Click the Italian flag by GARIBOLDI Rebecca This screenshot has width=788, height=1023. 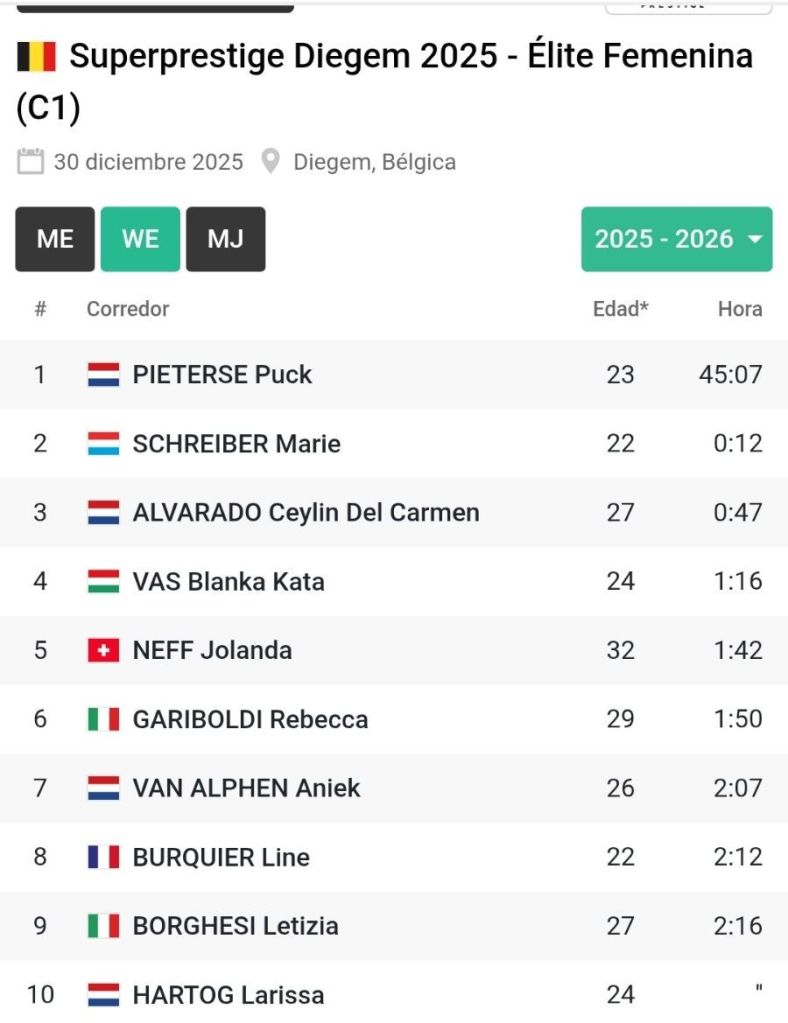[x=103, y=719]
